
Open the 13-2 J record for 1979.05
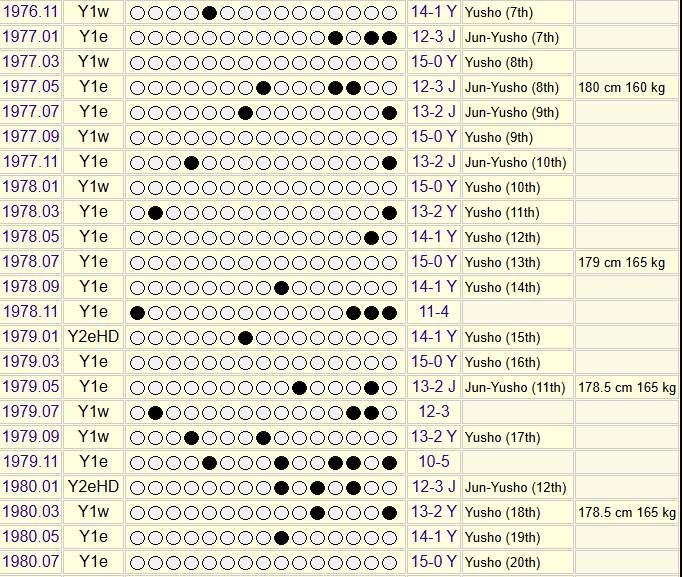434,387
